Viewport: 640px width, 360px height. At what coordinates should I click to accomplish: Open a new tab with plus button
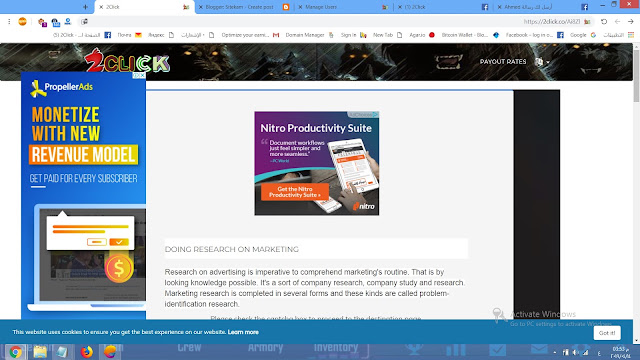point(85,7)
